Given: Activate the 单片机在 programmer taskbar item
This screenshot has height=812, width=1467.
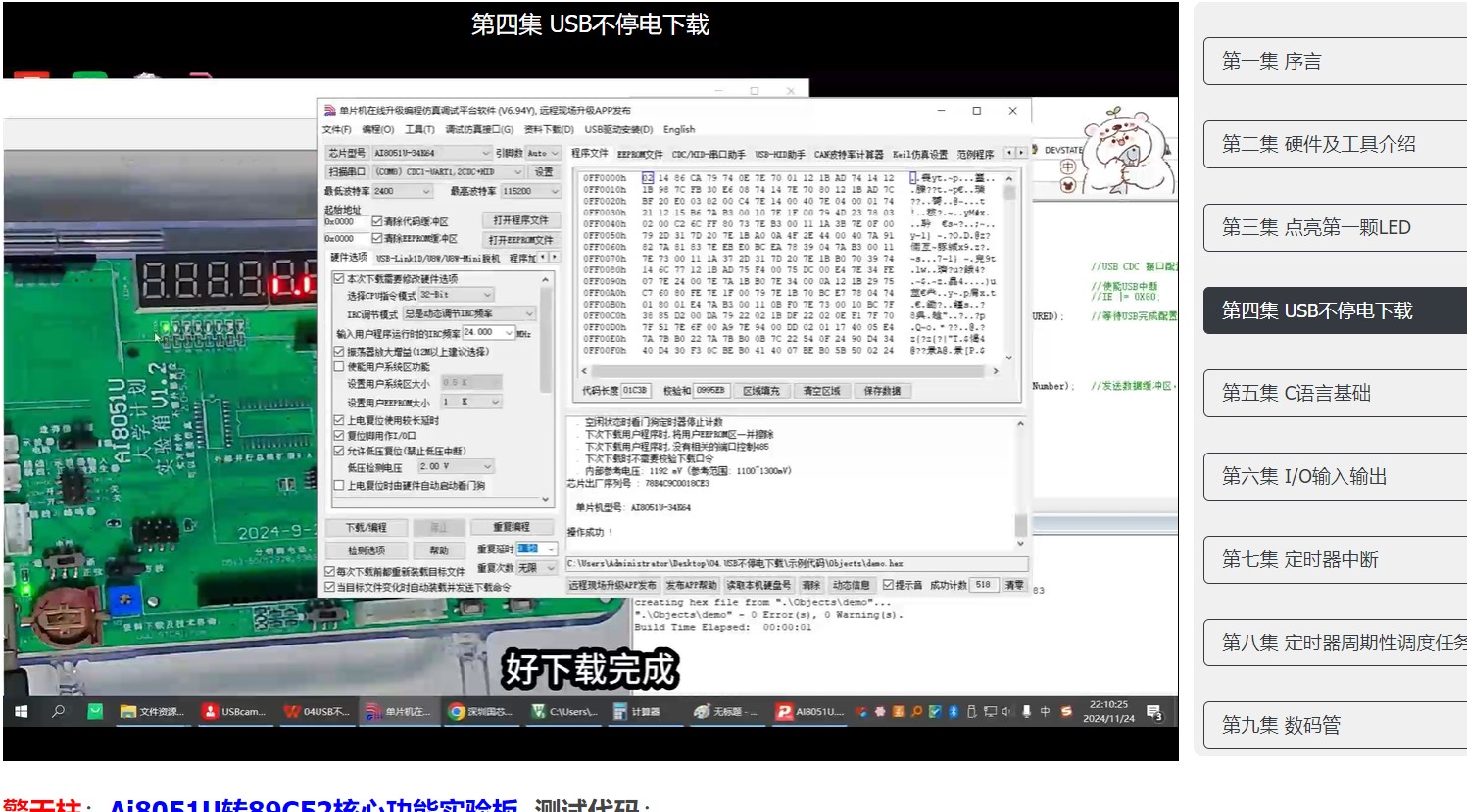Looking at the screenshot, I should click(x=398, y=712).
